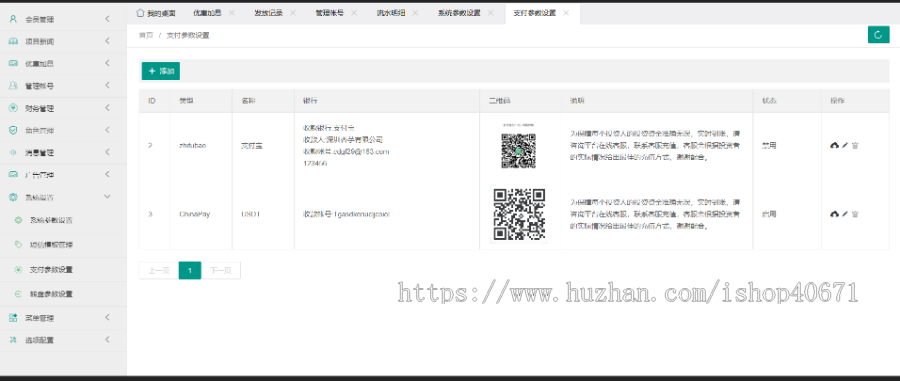Expand the 财务管理 chevron in sidebar
900x381 pixels.
click(107, 108)
